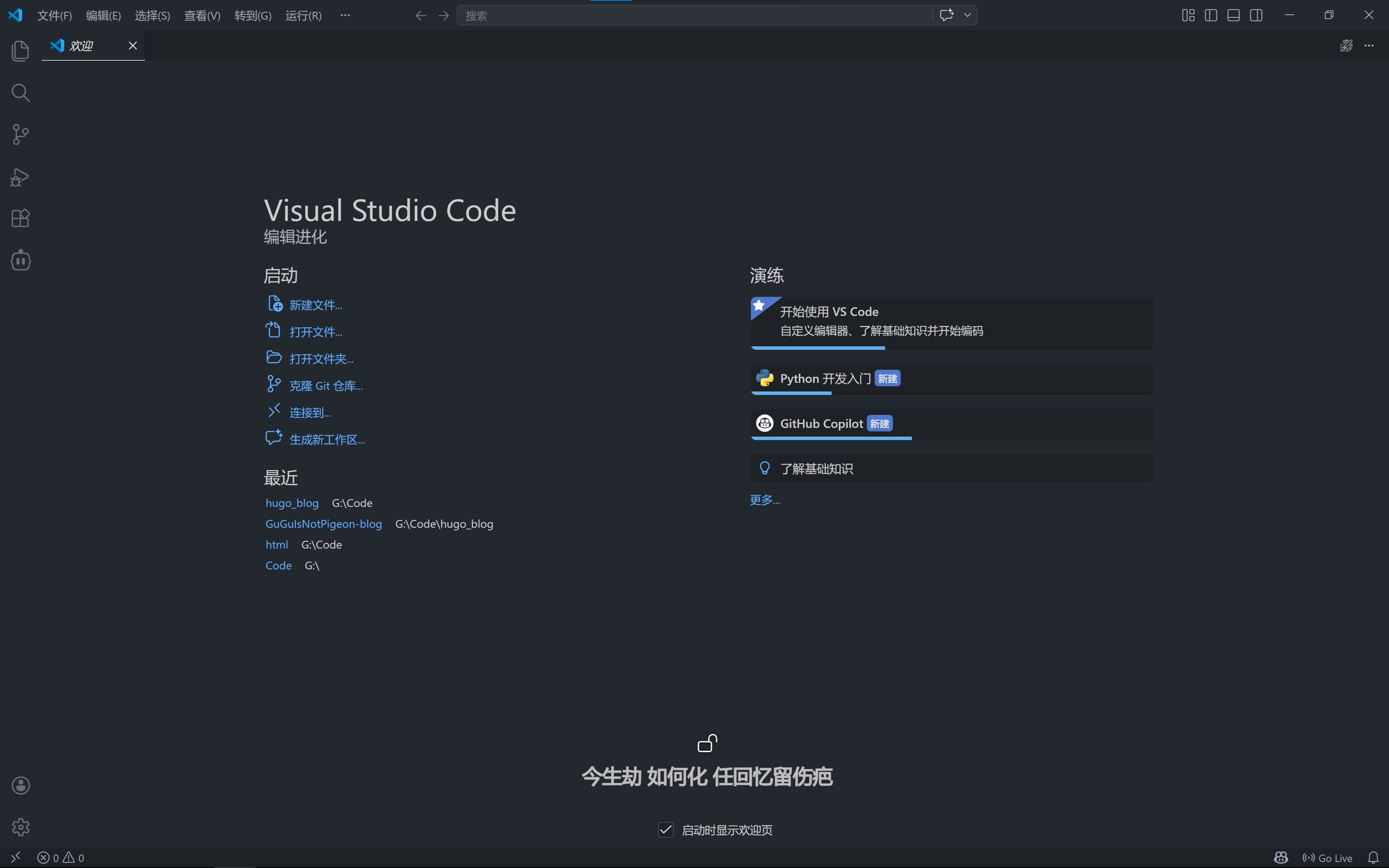
Task: Click 生成新工作区... link
Action: coord(327,440)
